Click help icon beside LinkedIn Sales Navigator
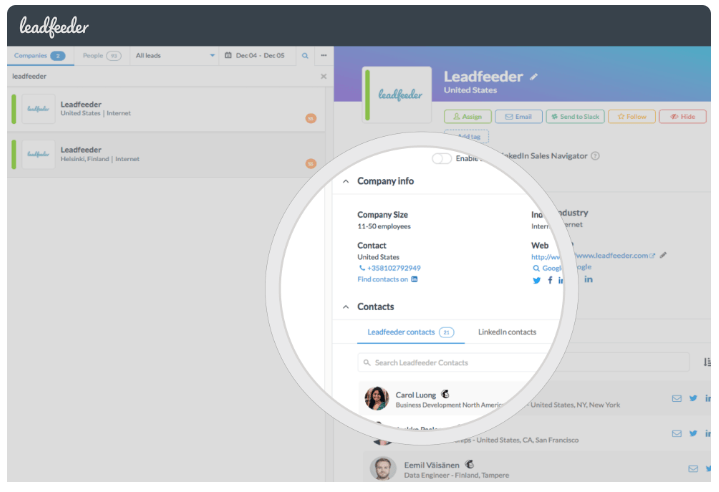 click(595, 156)
